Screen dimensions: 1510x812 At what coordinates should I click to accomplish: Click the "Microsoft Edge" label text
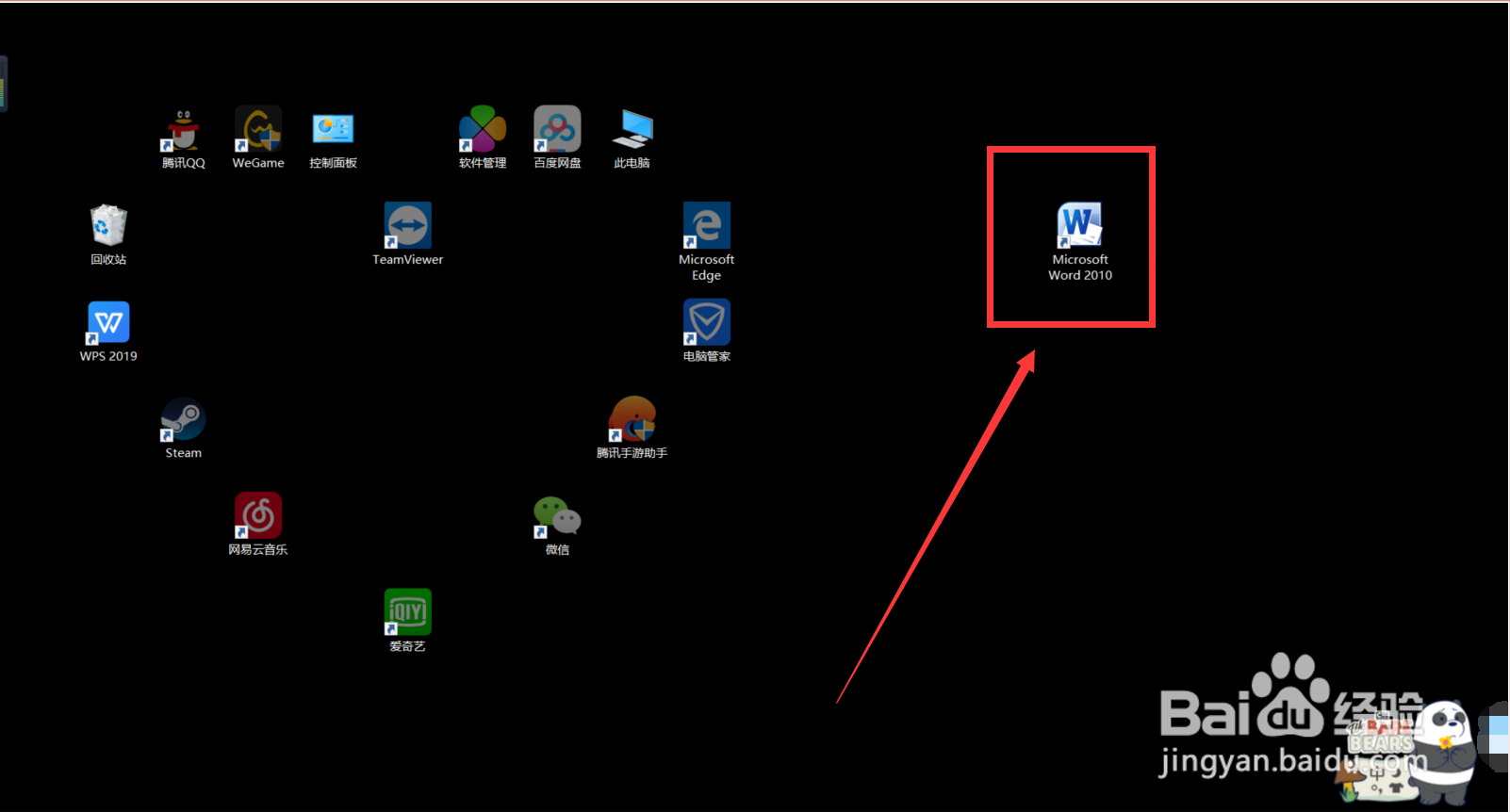click(706, 268)
